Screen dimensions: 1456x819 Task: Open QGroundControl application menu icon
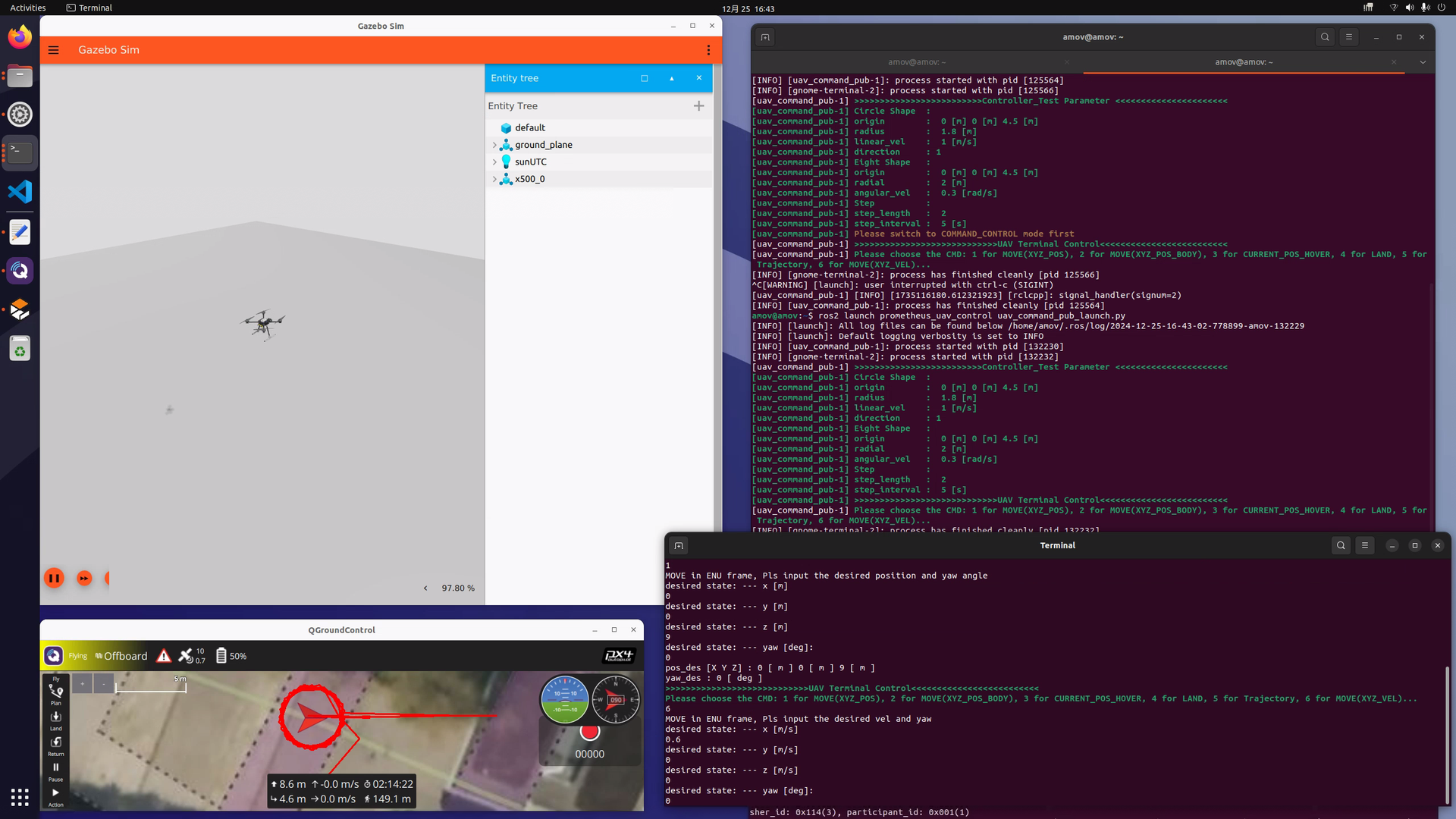pyautogui.click(x=53, y=656)
